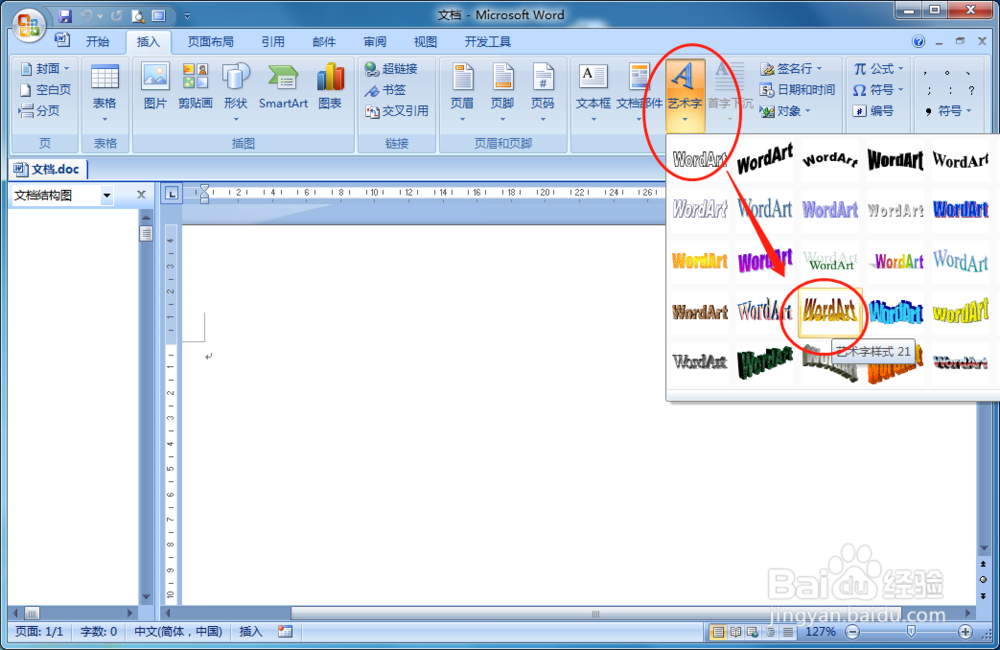Viewport: 1000px width, 650px height.
Task: Toggle 插入 insert mode in status bar
Action: click(x=251, y=632)
